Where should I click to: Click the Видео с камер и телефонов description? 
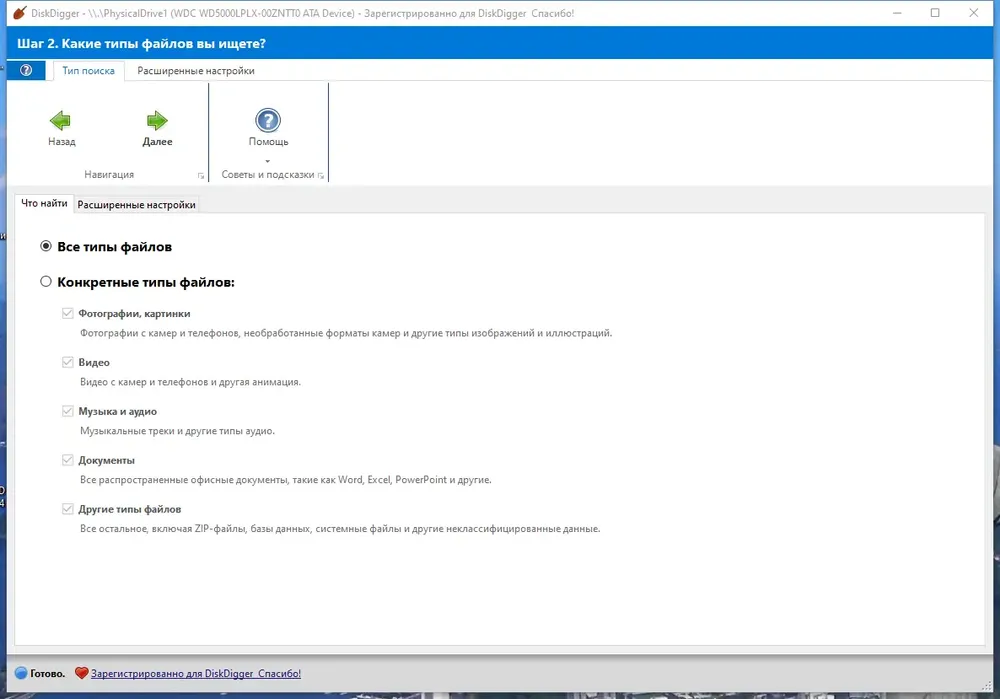pos(190,382)
